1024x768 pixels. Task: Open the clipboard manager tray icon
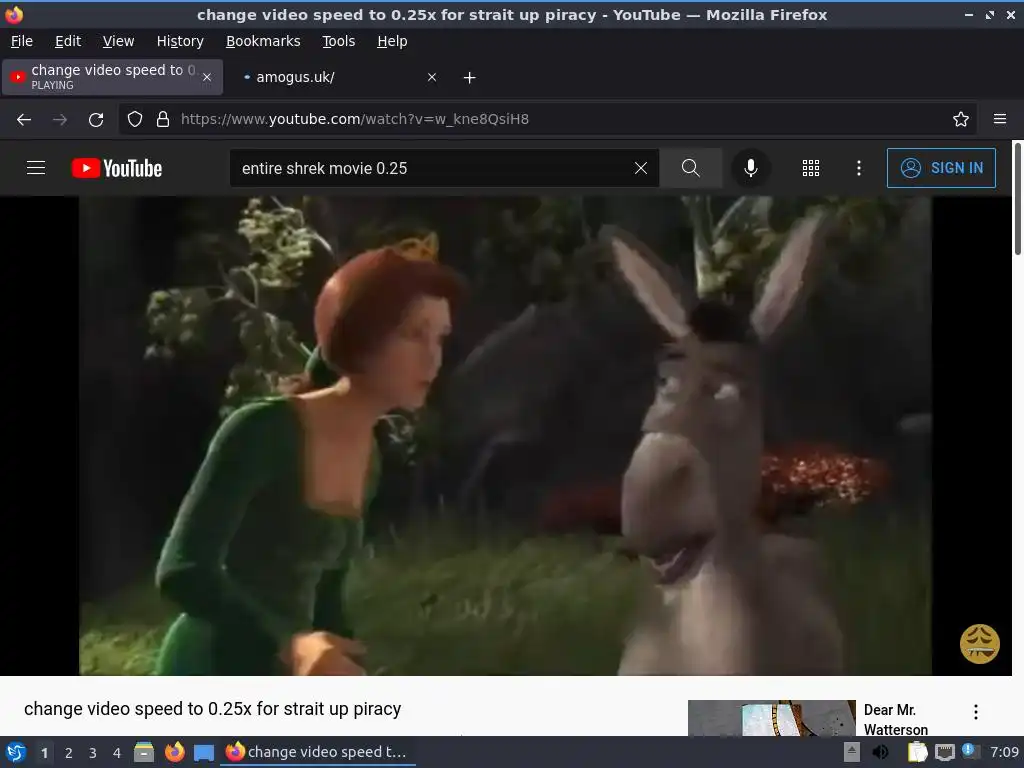coord(917,752)
